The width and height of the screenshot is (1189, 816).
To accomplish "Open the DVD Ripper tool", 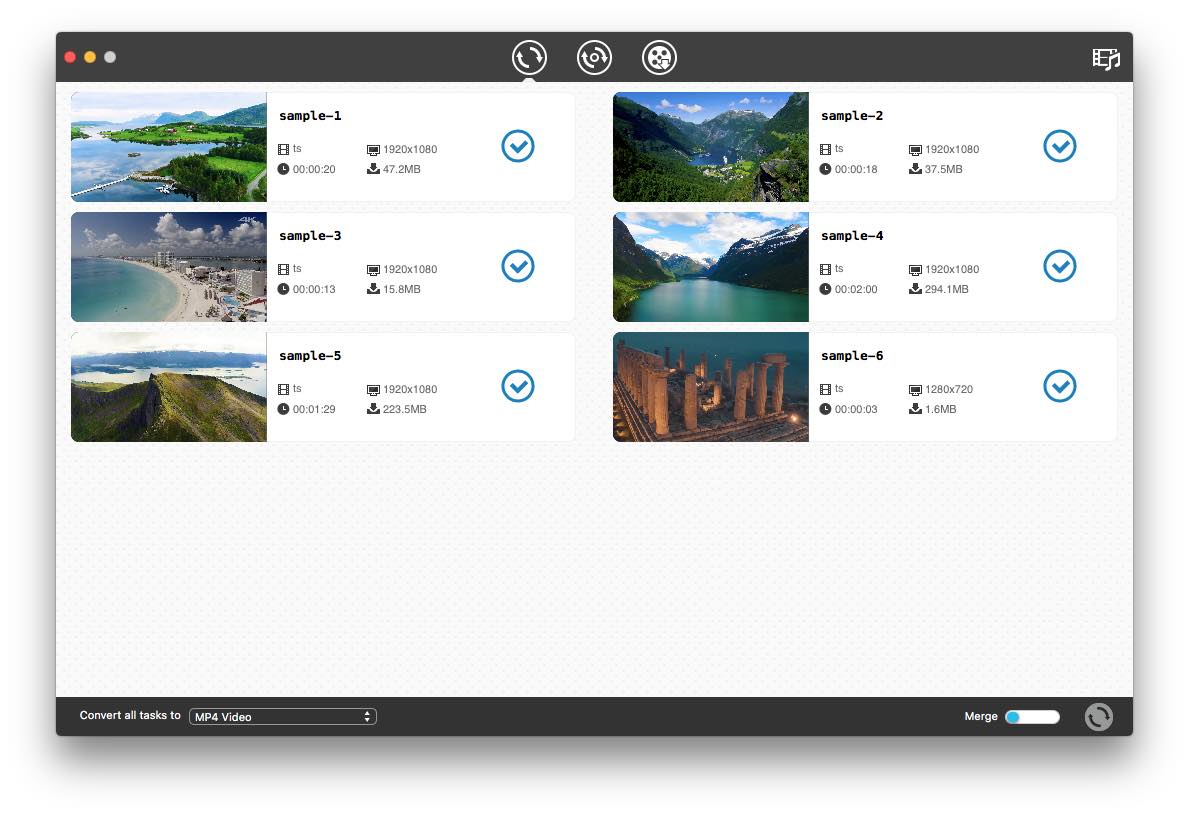I will (x=594, y=57).
